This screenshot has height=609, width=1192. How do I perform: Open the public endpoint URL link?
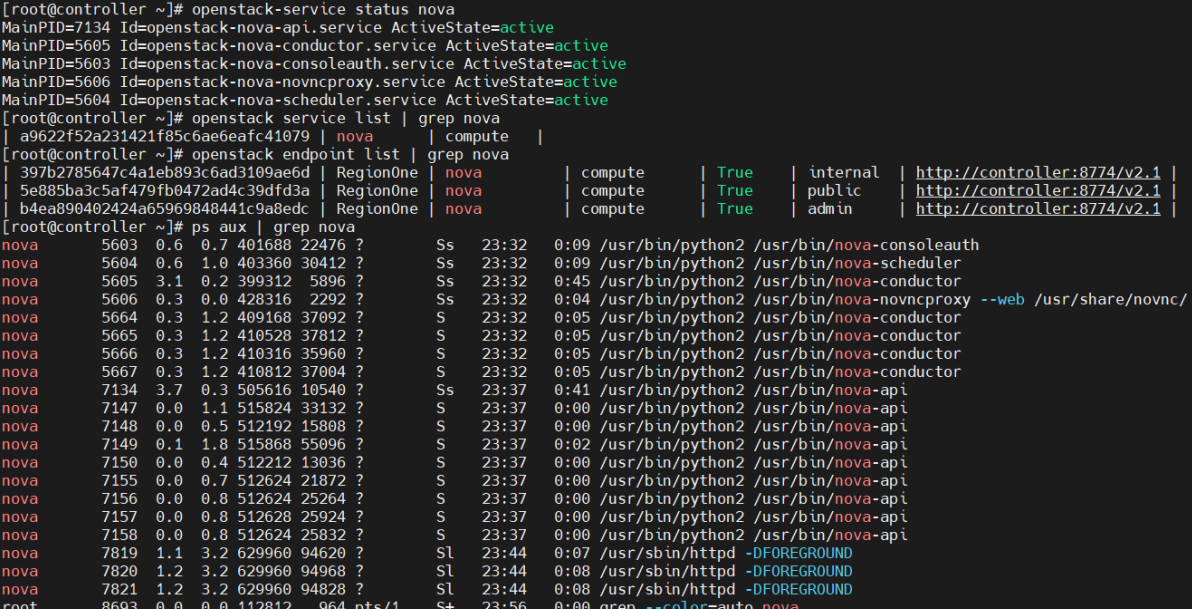click(x=1038, y=191)
